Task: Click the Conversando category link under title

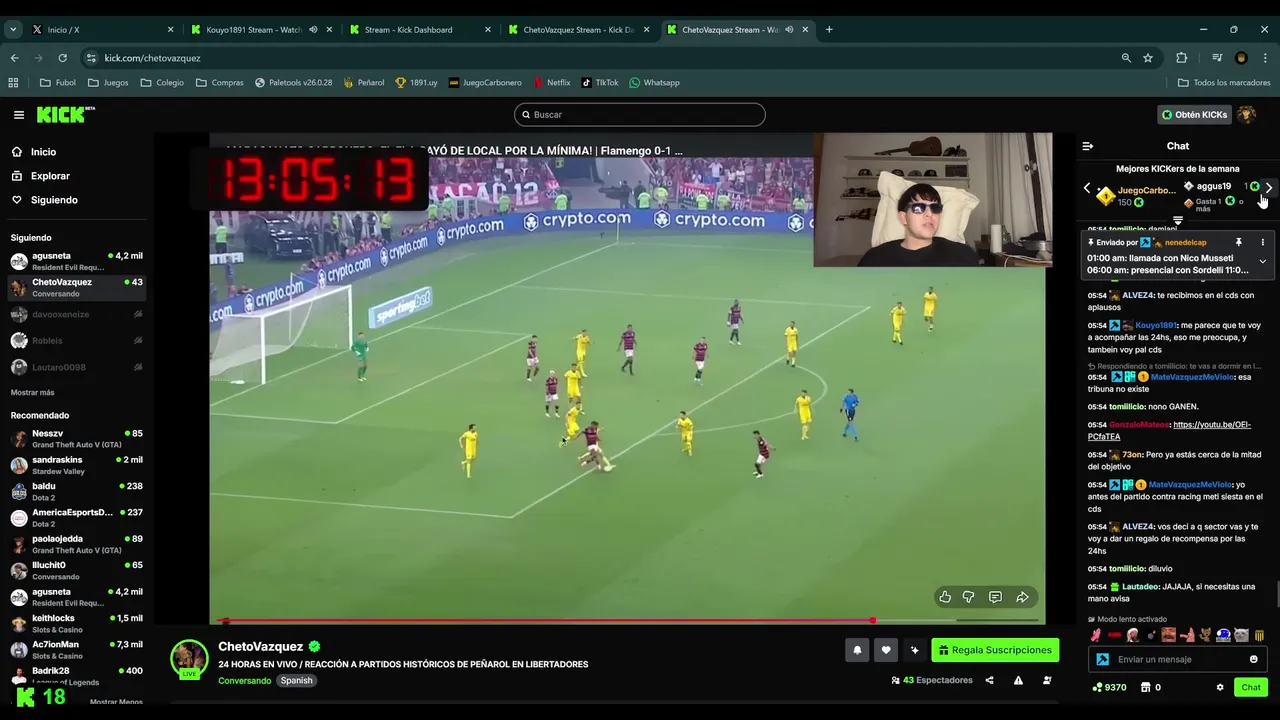Action: (x=245, y=680)
